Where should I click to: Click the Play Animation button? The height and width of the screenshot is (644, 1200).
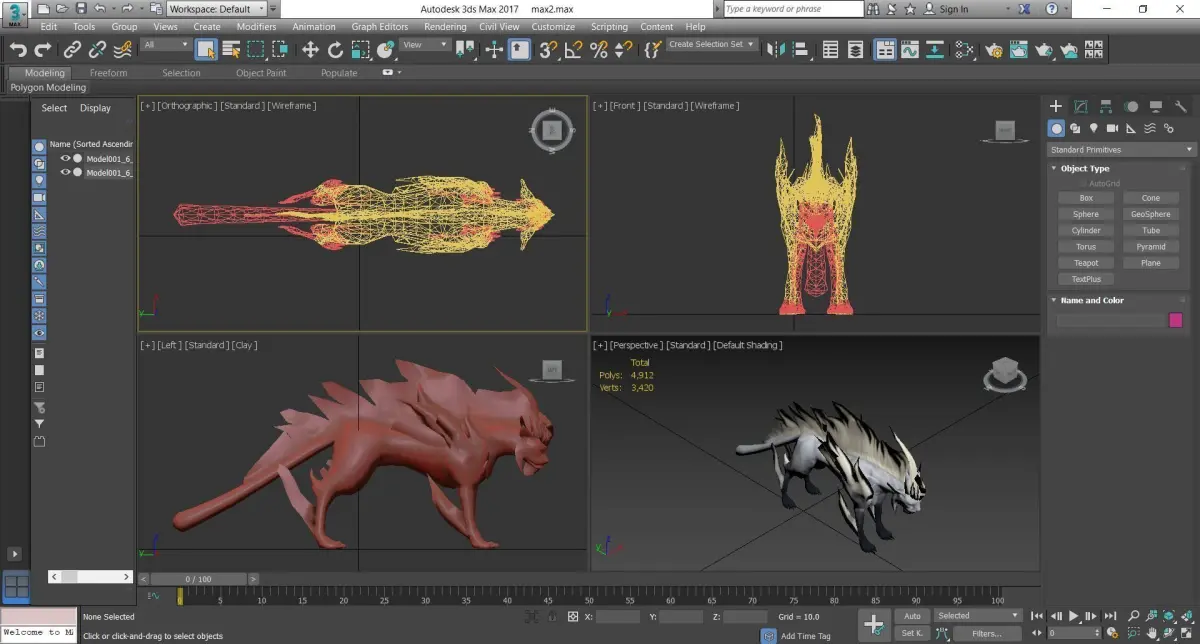coord(1074,616)
